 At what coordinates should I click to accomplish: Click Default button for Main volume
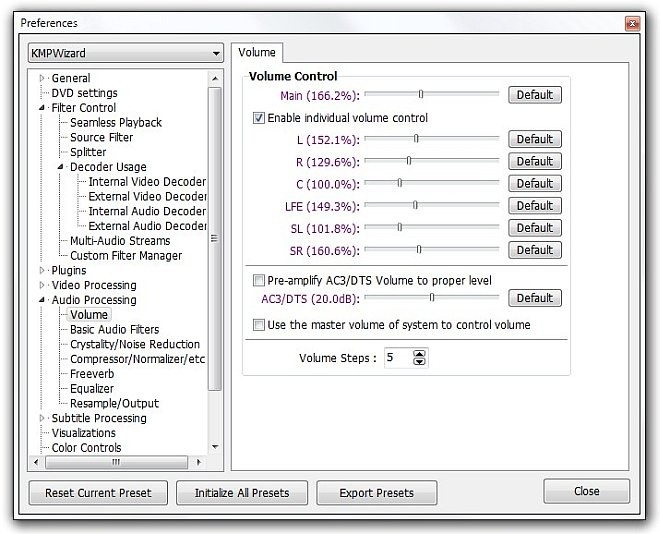534,95
